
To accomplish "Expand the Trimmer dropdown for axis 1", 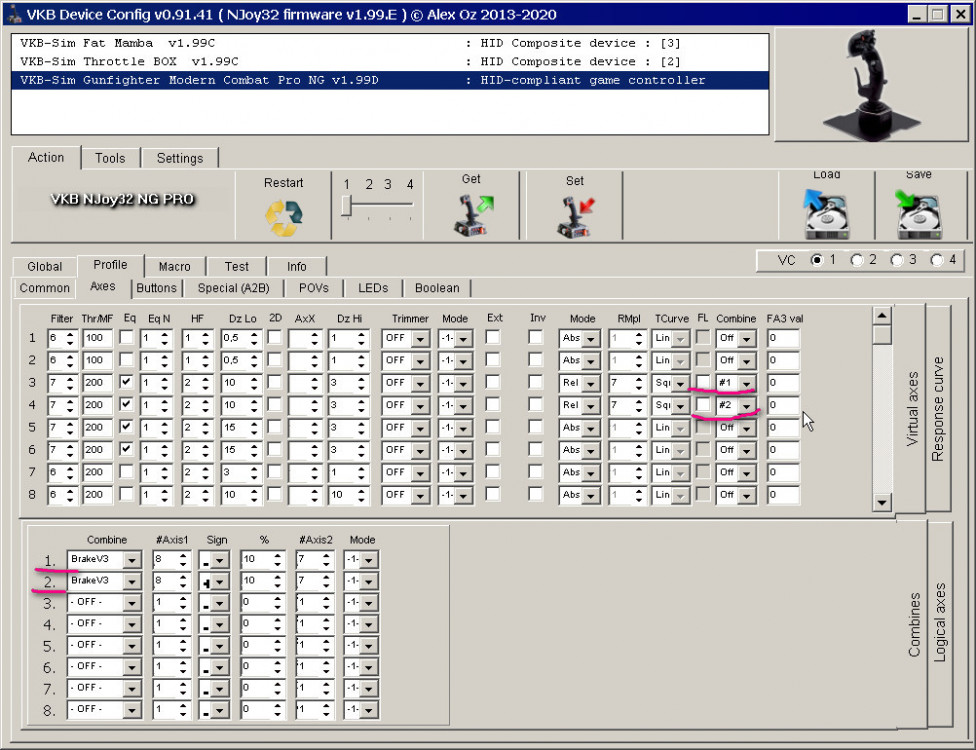I will [x=420, y=339].
